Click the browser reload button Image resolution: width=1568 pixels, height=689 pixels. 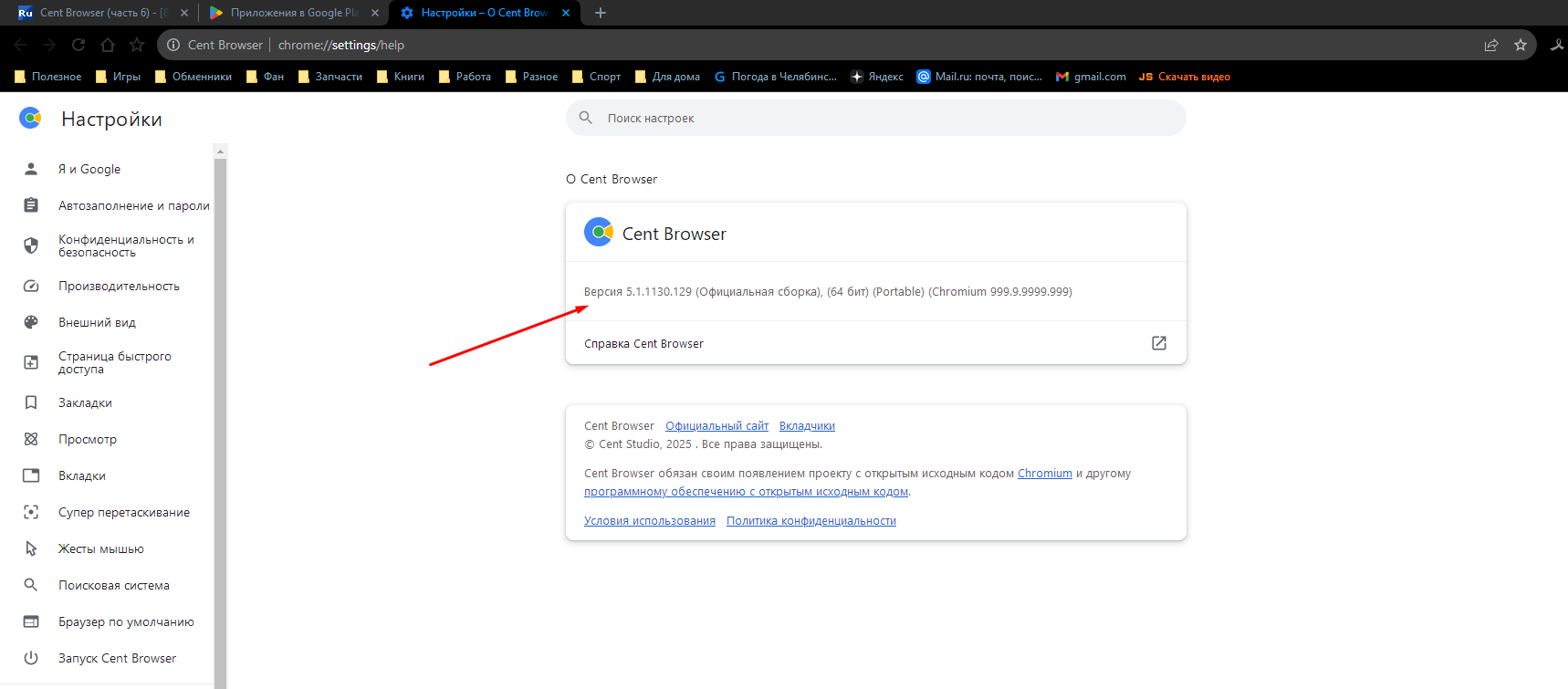point(78,45)
